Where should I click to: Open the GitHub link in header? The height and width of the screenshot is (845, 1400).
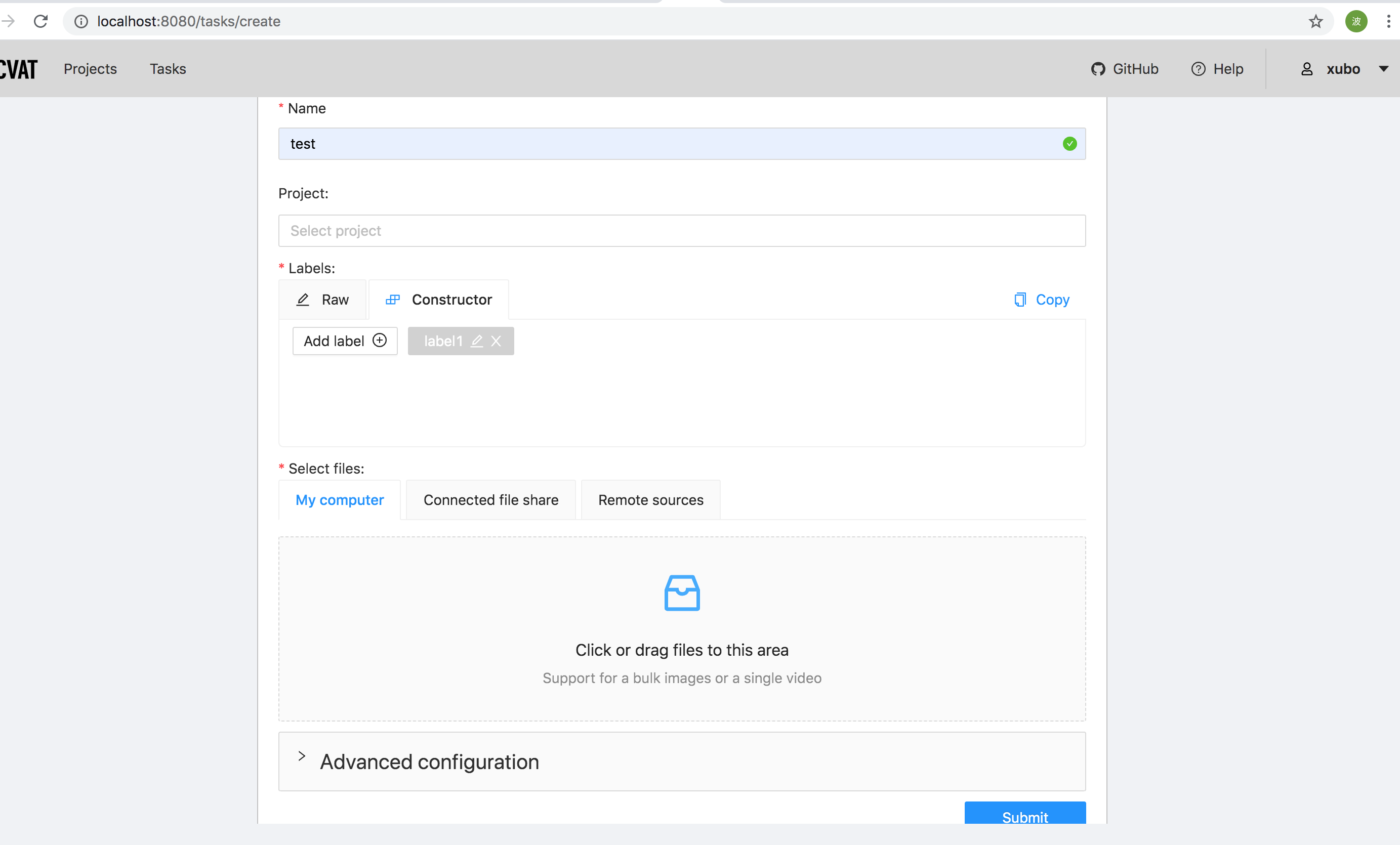tap(1125, 69)
